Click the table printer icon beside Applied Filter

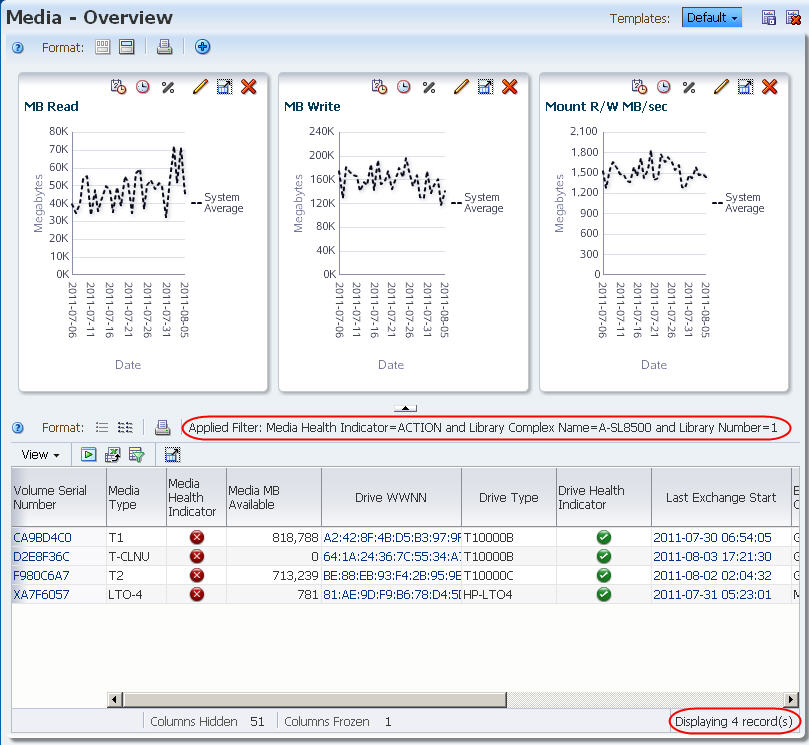click(x=163, y=427)
